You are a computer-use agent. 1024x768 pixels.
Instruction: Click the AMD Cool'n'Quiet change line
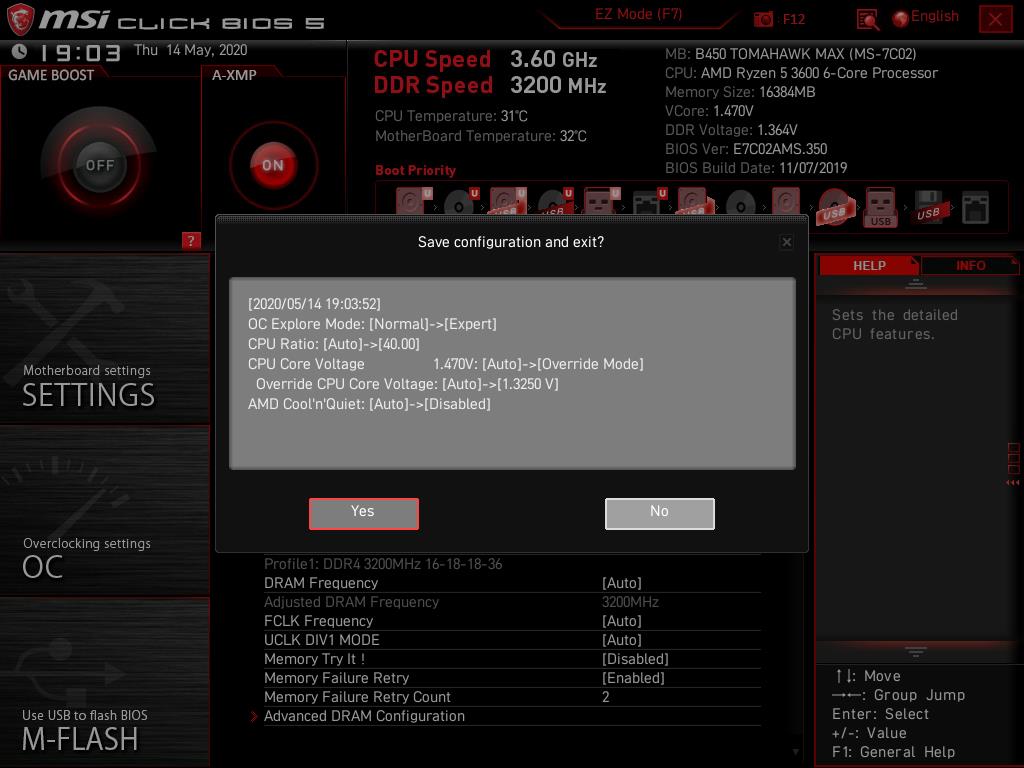click(369, 404)
